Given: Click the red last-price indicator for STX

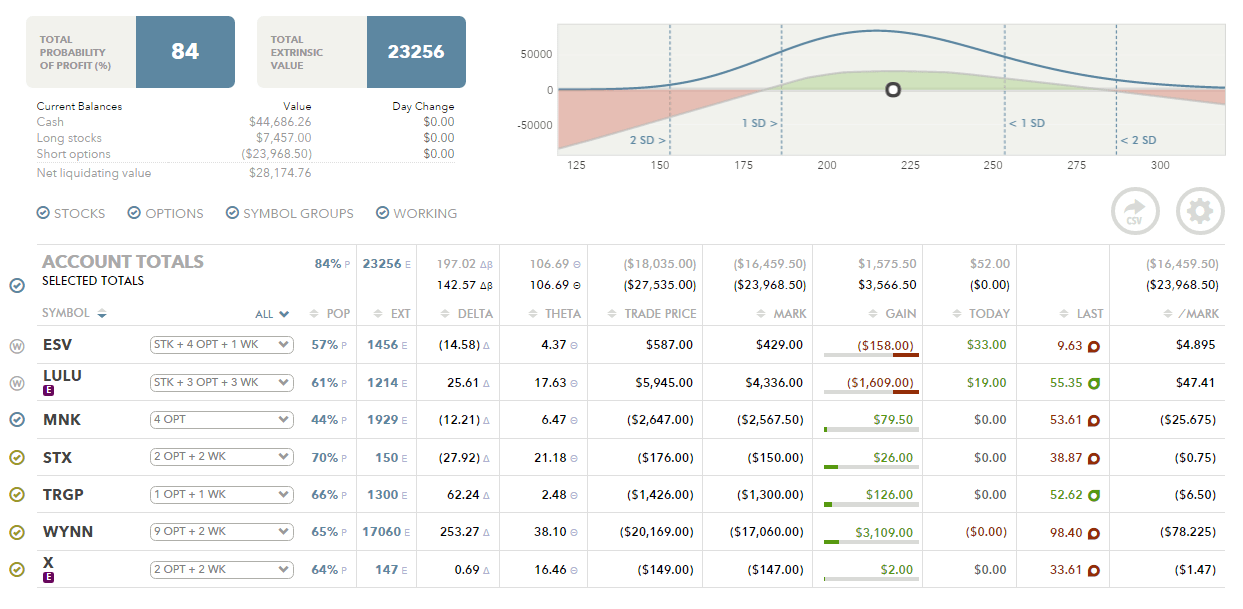Looking at the screenshot, I should pos(1094,458).
